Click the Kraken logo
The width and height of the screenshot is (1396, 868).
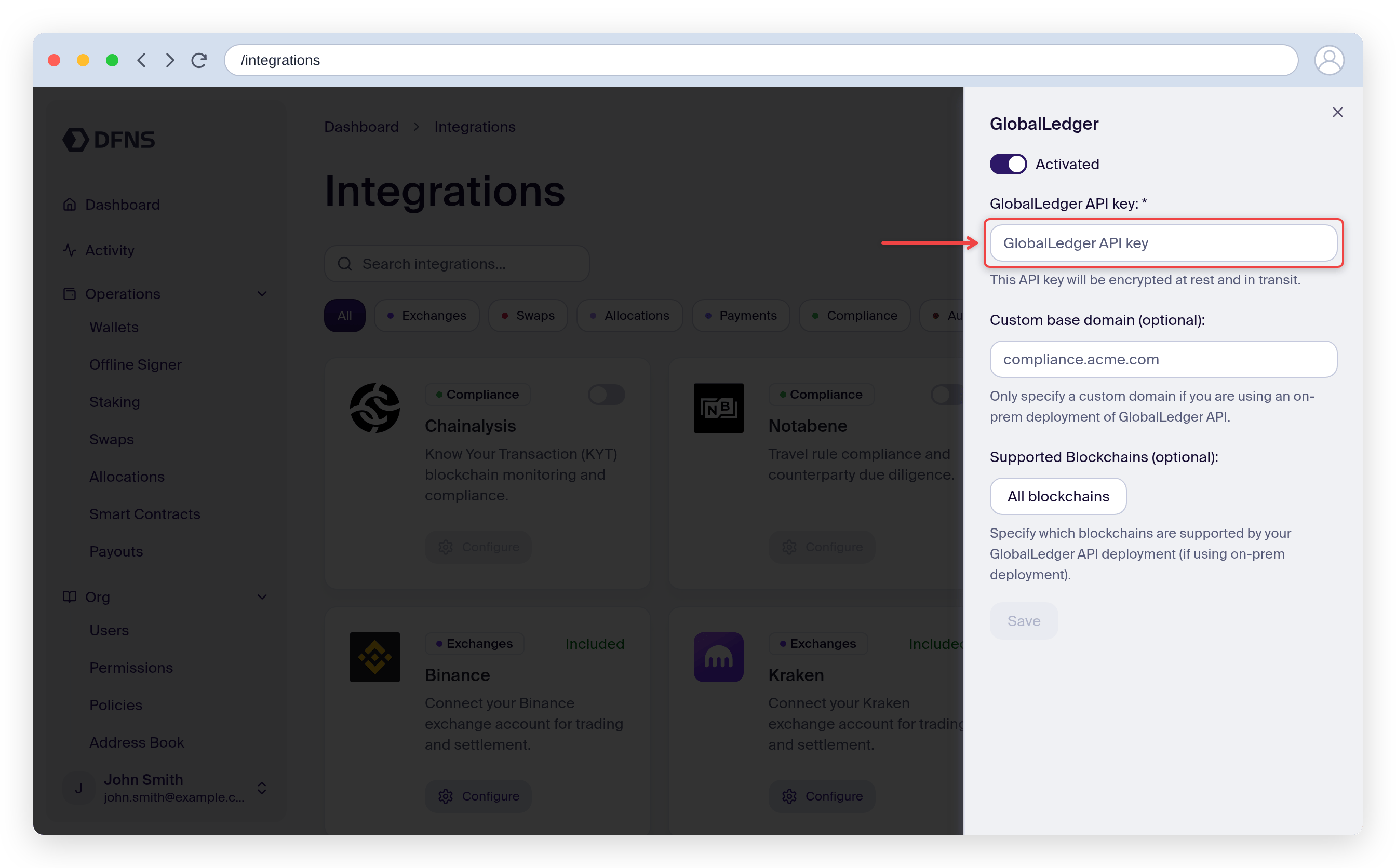718,657
